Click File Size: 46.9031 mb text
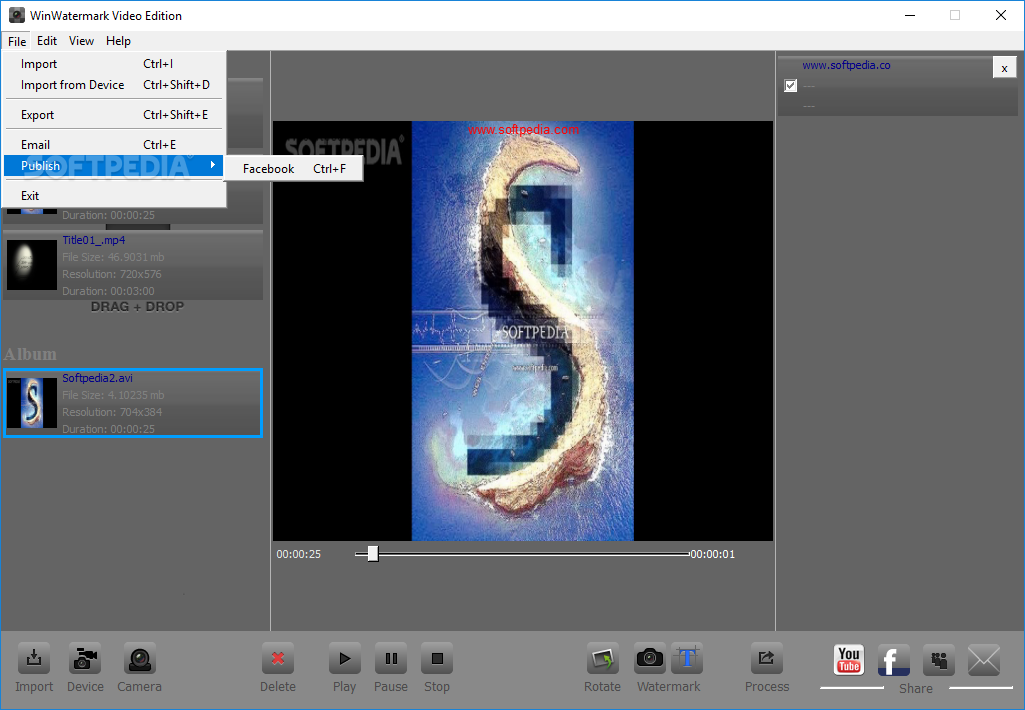Viewport: 1025px width, 710px height. (113, 257)
